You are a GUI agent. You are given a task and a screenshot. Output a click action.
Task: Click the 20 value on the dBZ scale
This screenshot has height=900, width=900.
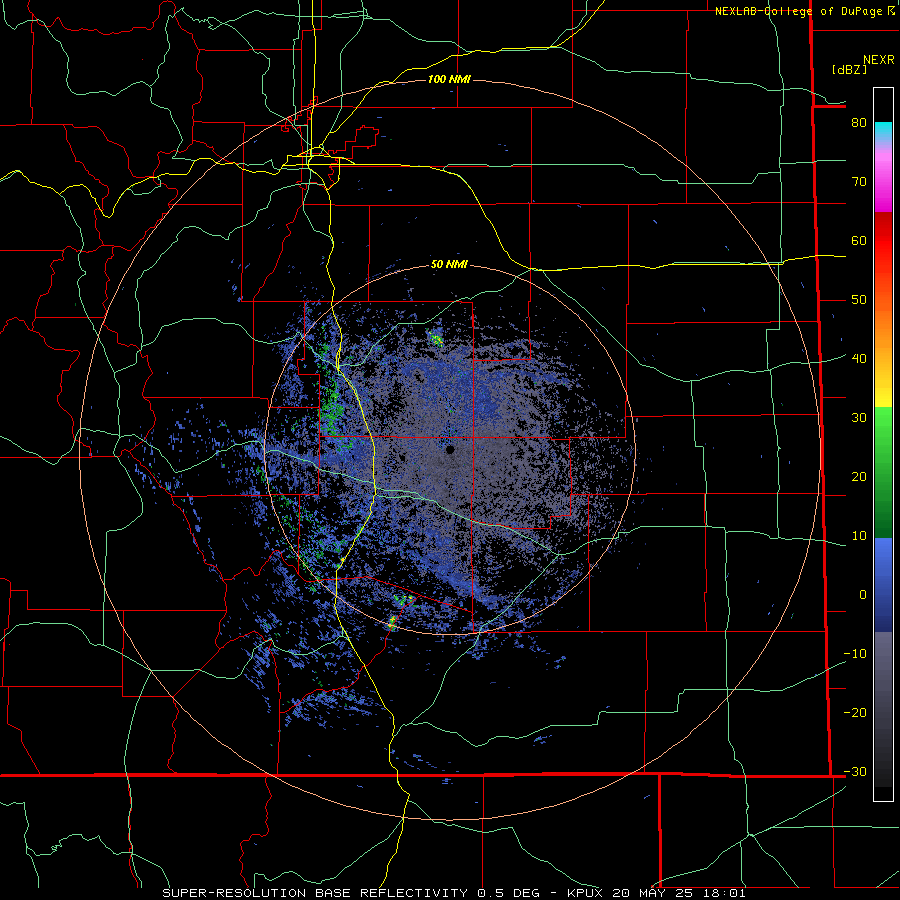pos(859,476)
